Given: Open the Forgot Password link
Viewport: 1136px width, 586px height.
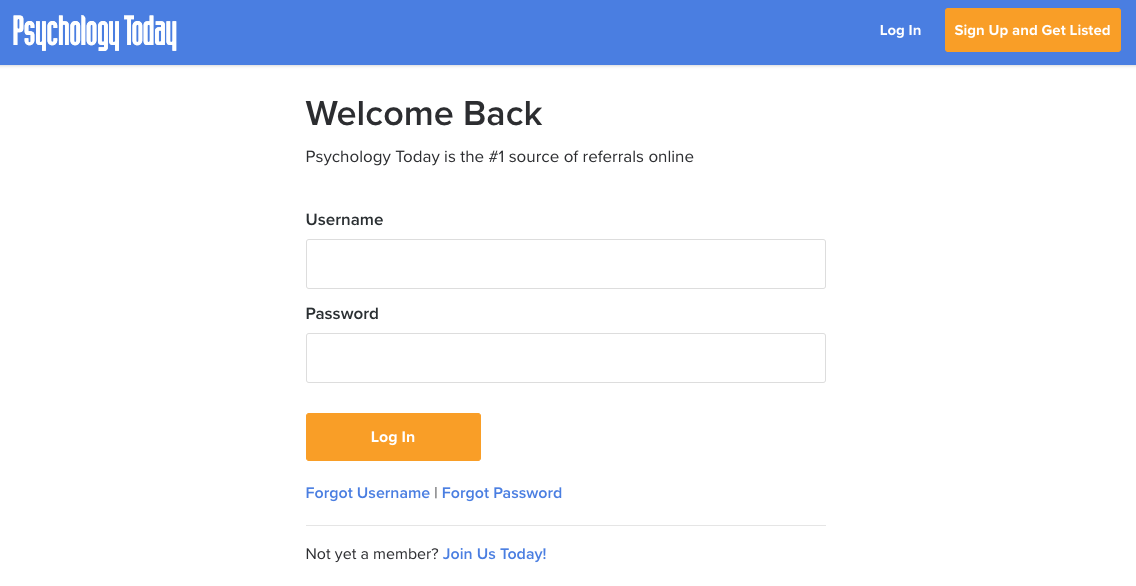Looking at the screenshot, I should click(x=501, y=493).
